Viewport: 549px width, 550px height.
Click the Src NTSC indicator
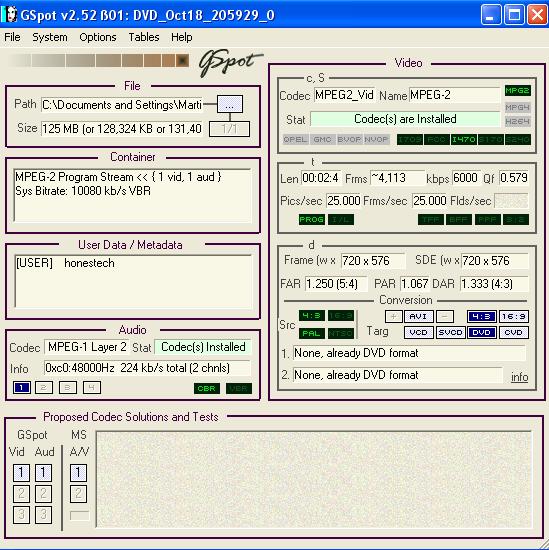(x=341, y=333)
